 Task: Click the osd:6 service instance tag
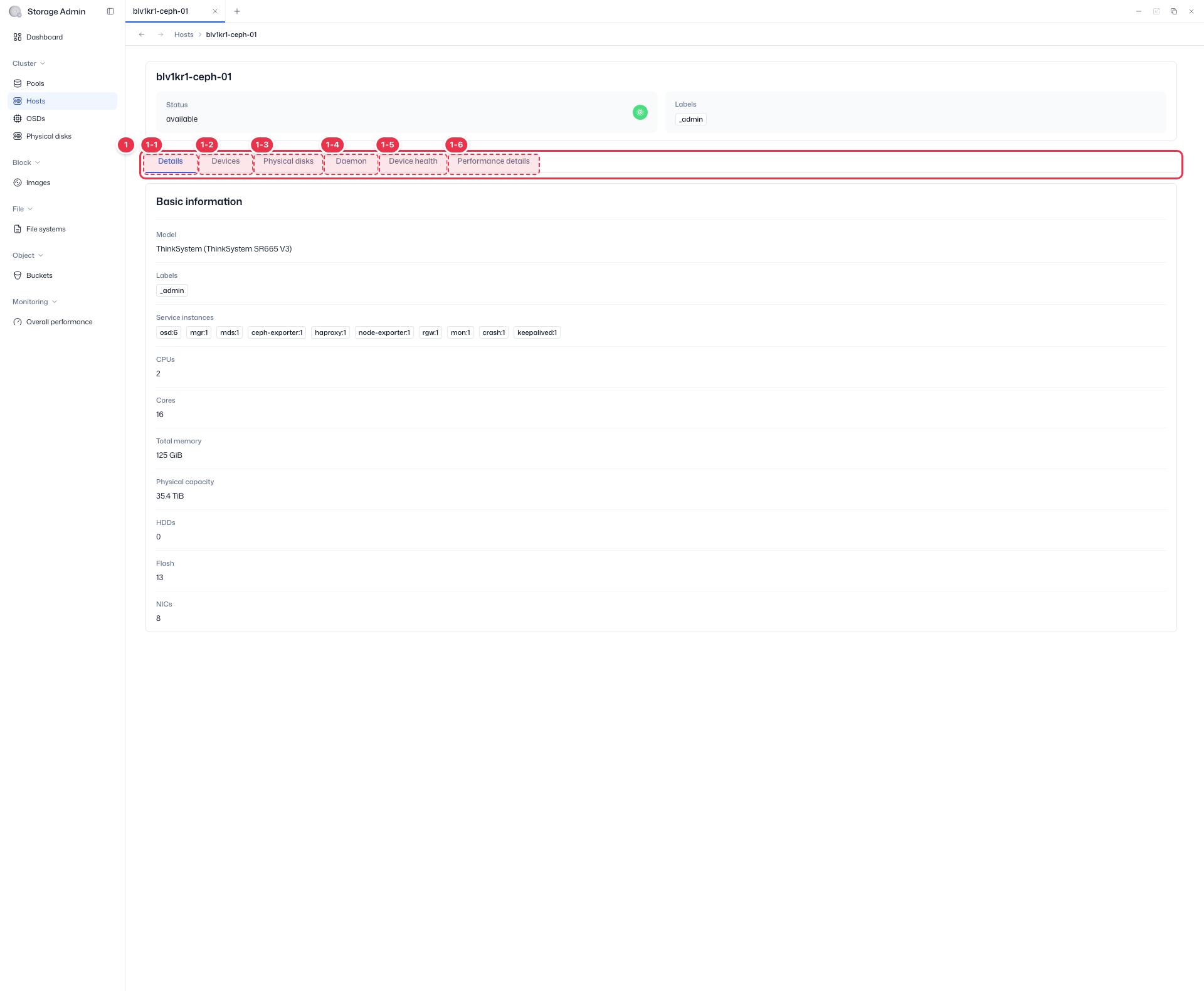click(169, 332)
